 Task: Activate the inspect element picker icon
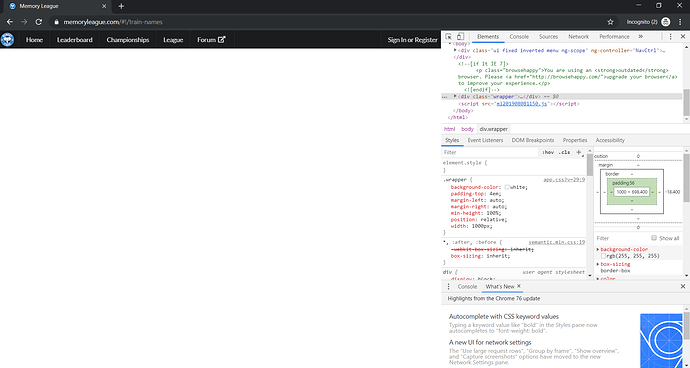coord(448,37)
